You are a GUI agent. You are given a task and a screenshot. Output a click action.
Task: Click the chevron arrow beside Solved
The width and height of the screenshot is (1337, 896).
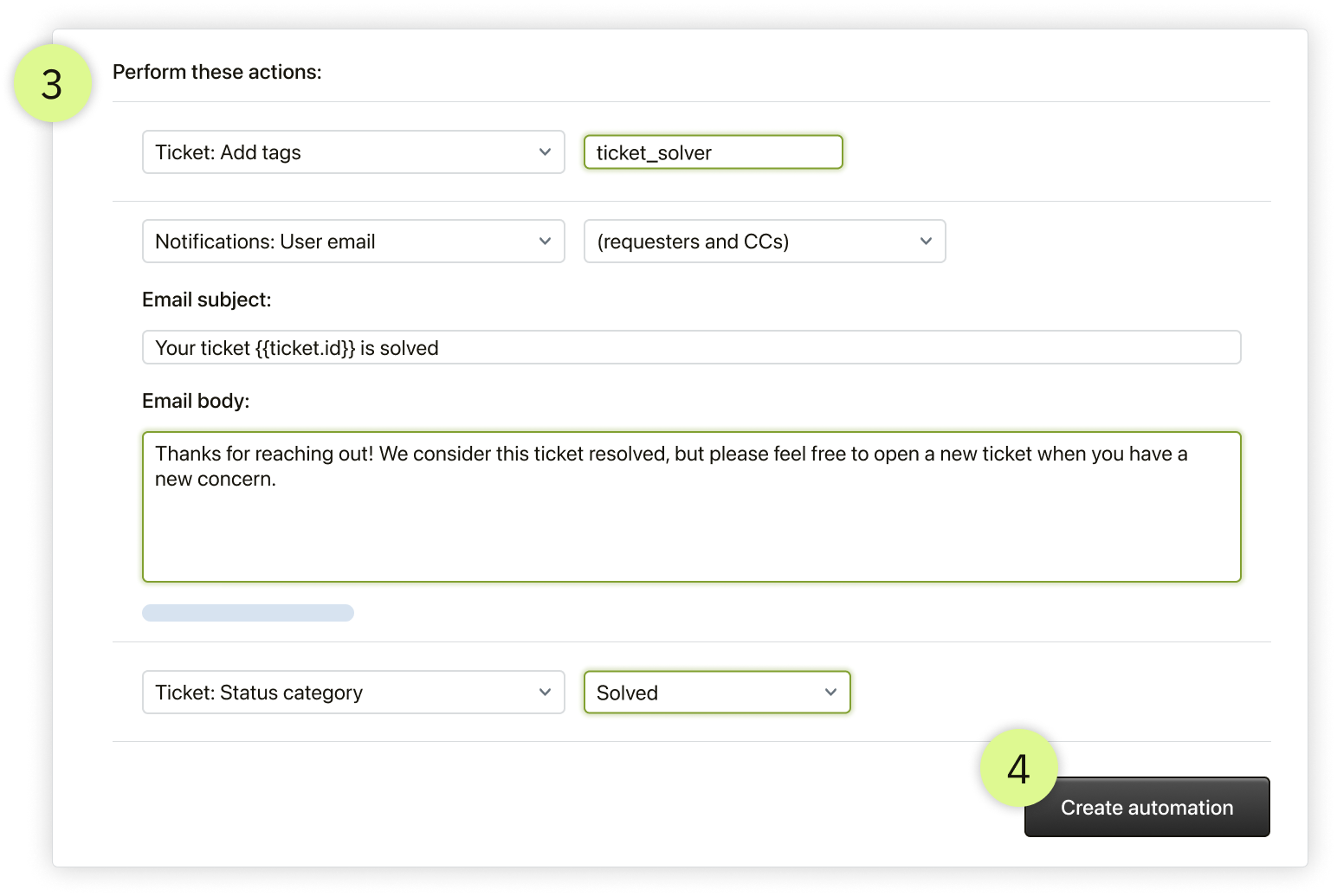pos(830,693)
